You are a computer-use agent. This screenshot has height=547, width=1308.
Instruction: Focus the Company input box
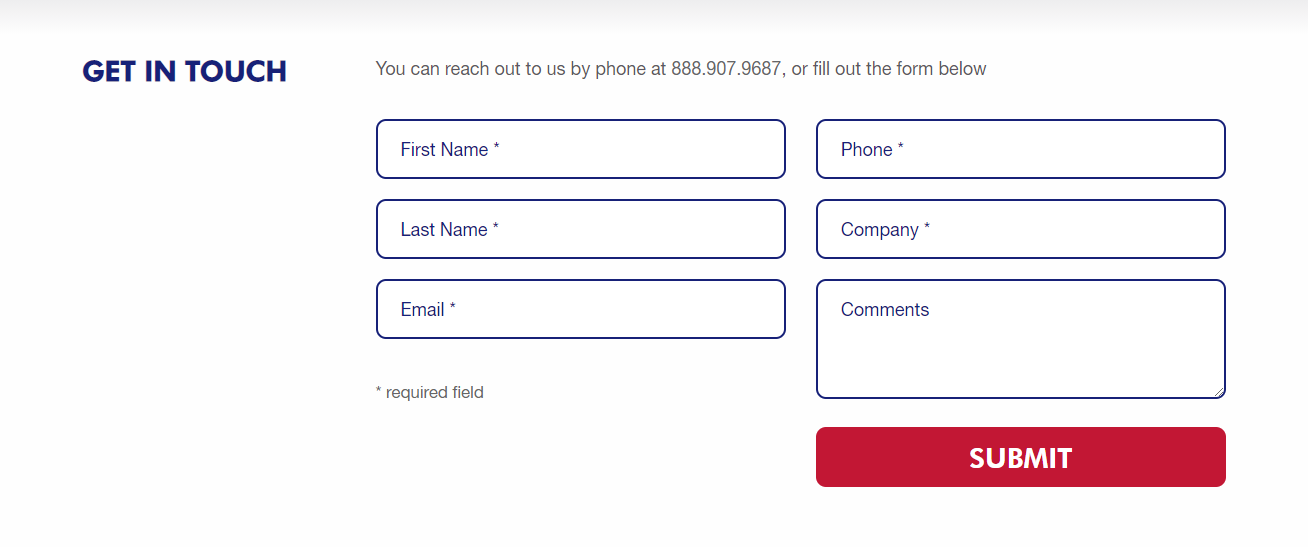[1020, 229]
